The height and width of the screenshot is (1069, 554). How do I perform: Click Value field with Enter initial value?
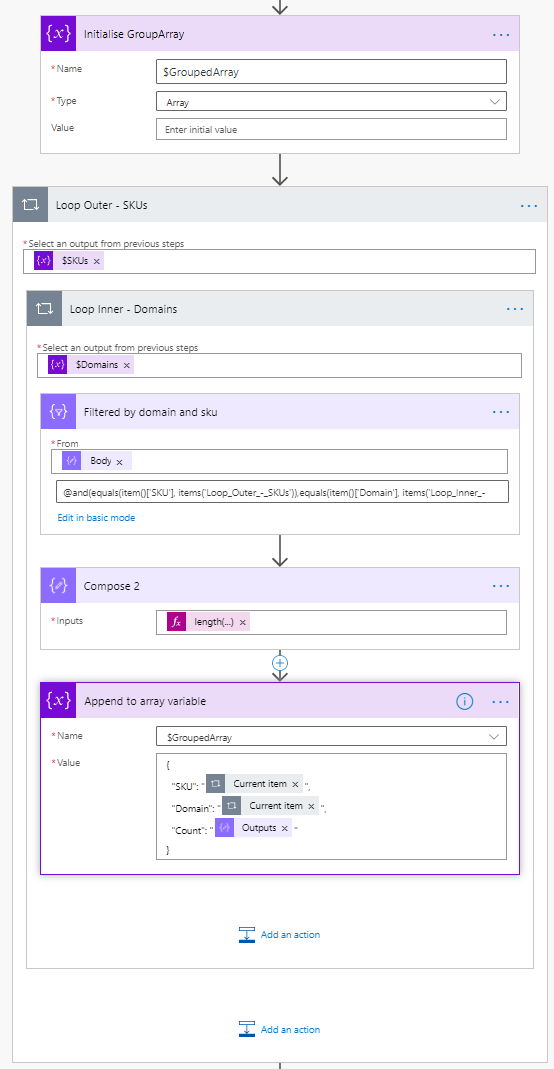pyautogui.click(x=331, y=129)
